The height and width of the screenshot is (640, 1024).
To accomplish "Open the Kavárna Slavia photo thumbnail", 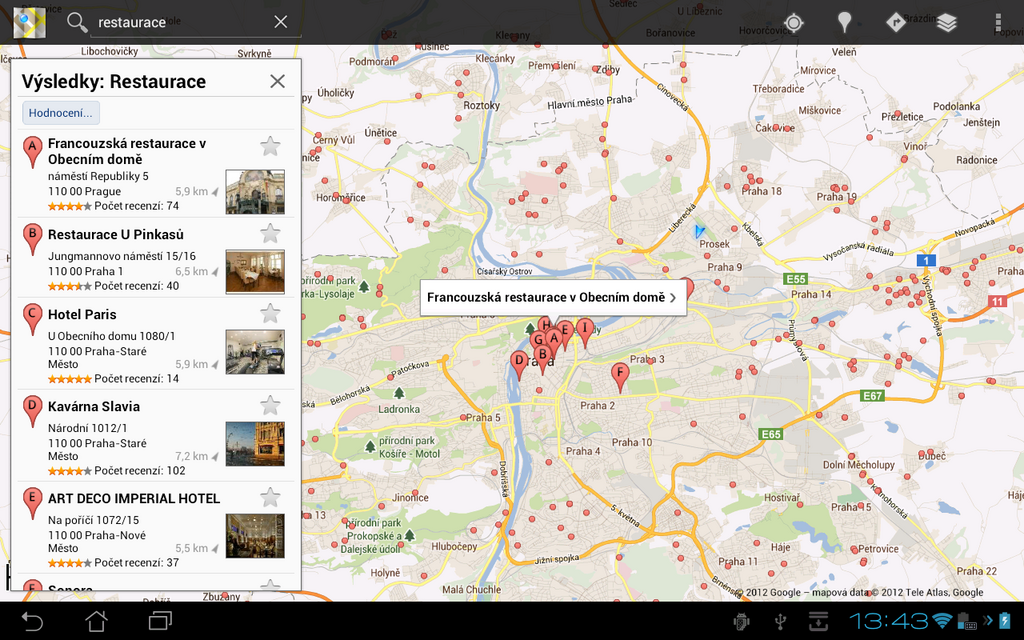I will (x=255, y=443).
